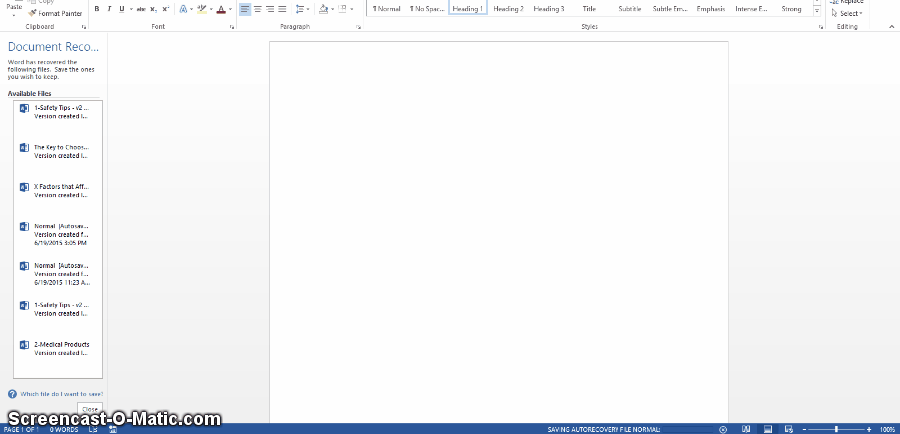
Task: Apply the Heading 3 style
Action: (549, 9)
